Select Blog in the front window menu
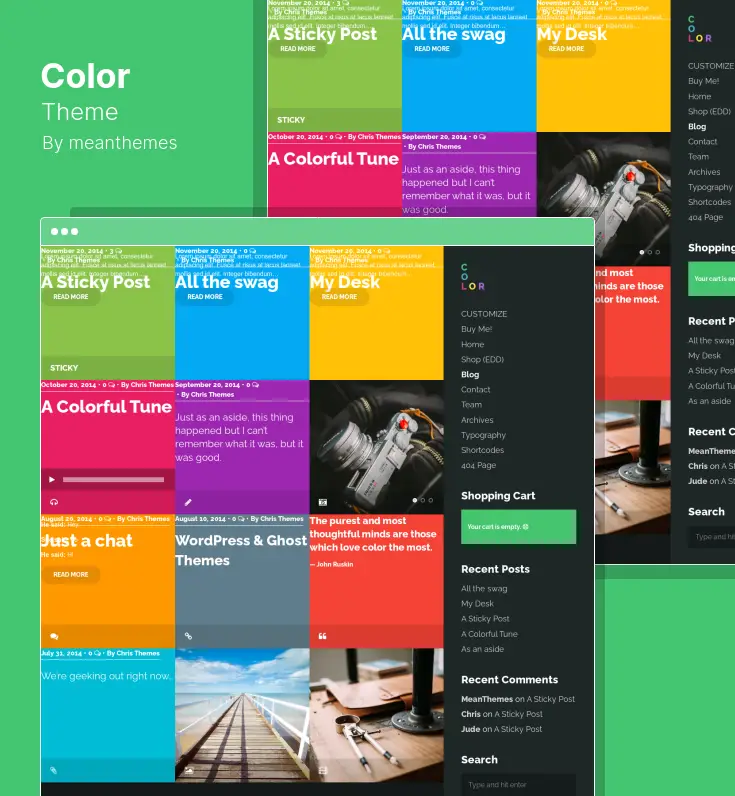The height and width of the screenshot is (796, 735). [470, 375]
